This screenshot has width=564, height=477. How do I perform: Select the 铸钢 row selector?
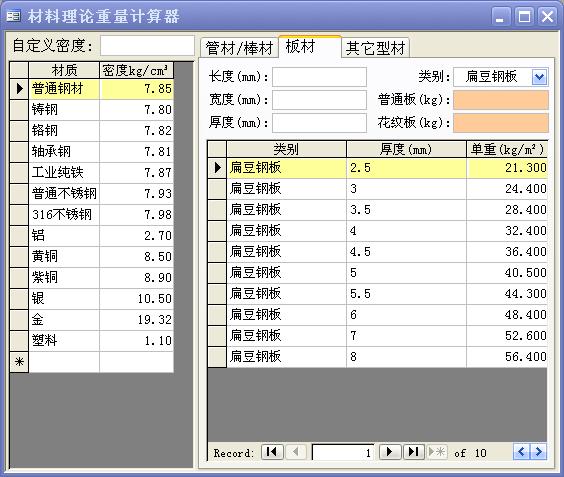[19, 110]
